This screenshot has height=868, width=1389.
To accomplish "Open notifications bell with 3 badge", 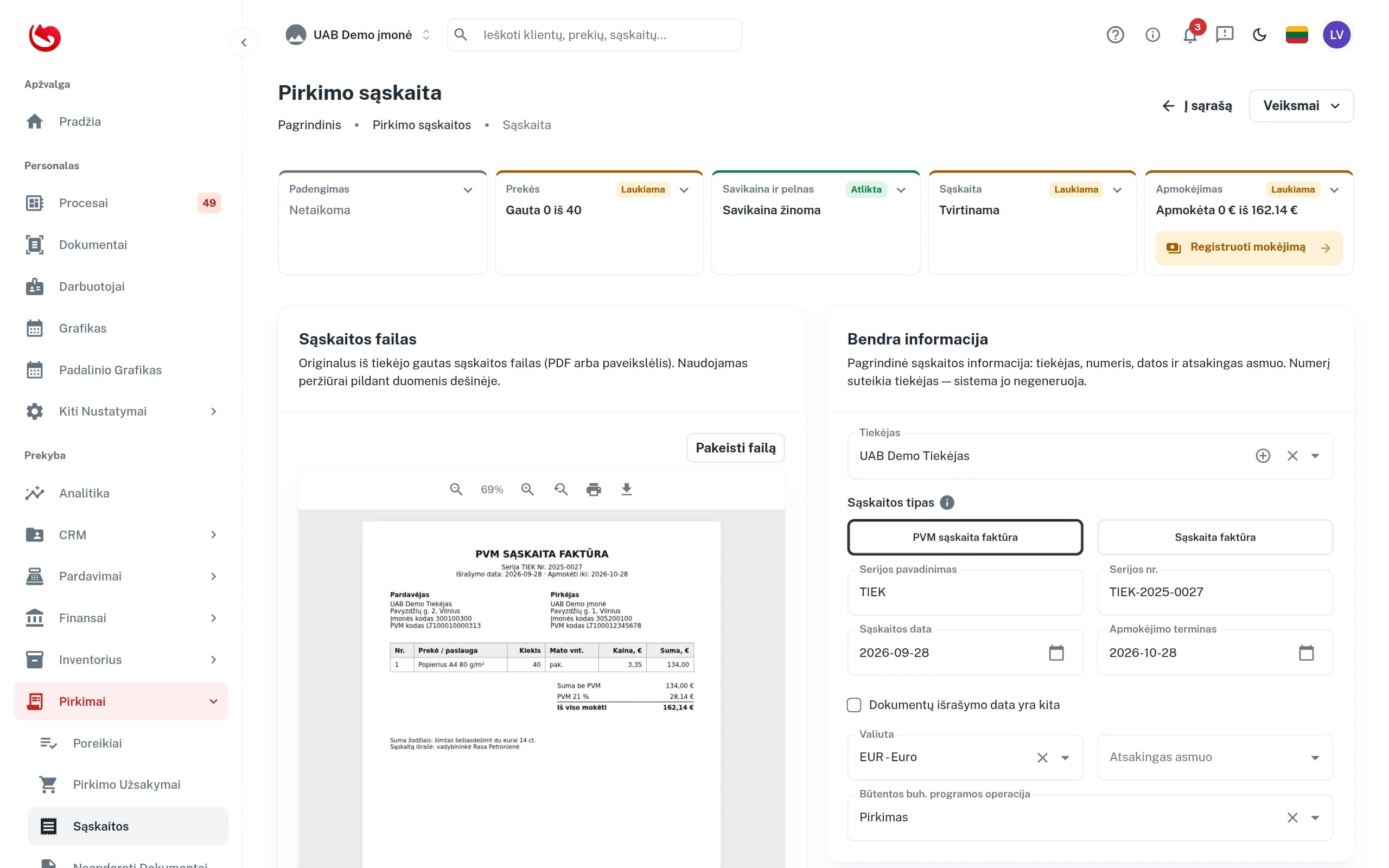I will [1190, 35].
